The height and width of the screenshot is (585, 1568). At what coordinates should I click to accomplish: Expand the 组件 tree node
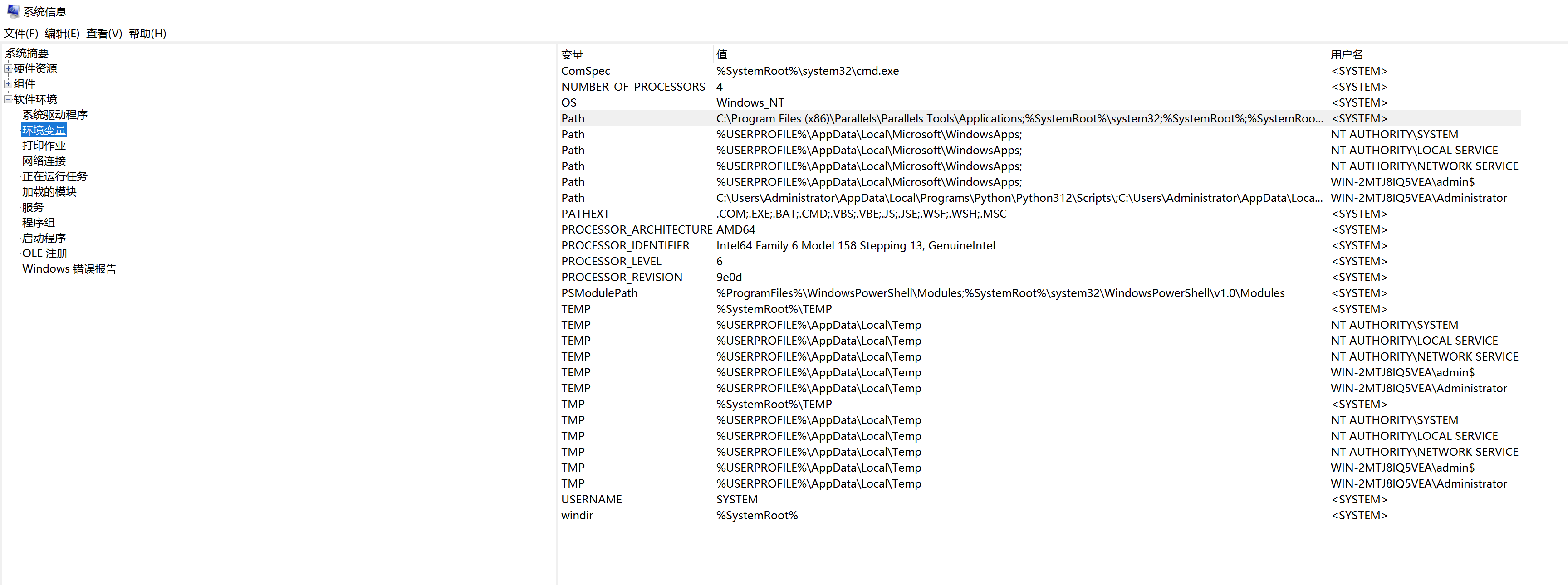[8, 84]
